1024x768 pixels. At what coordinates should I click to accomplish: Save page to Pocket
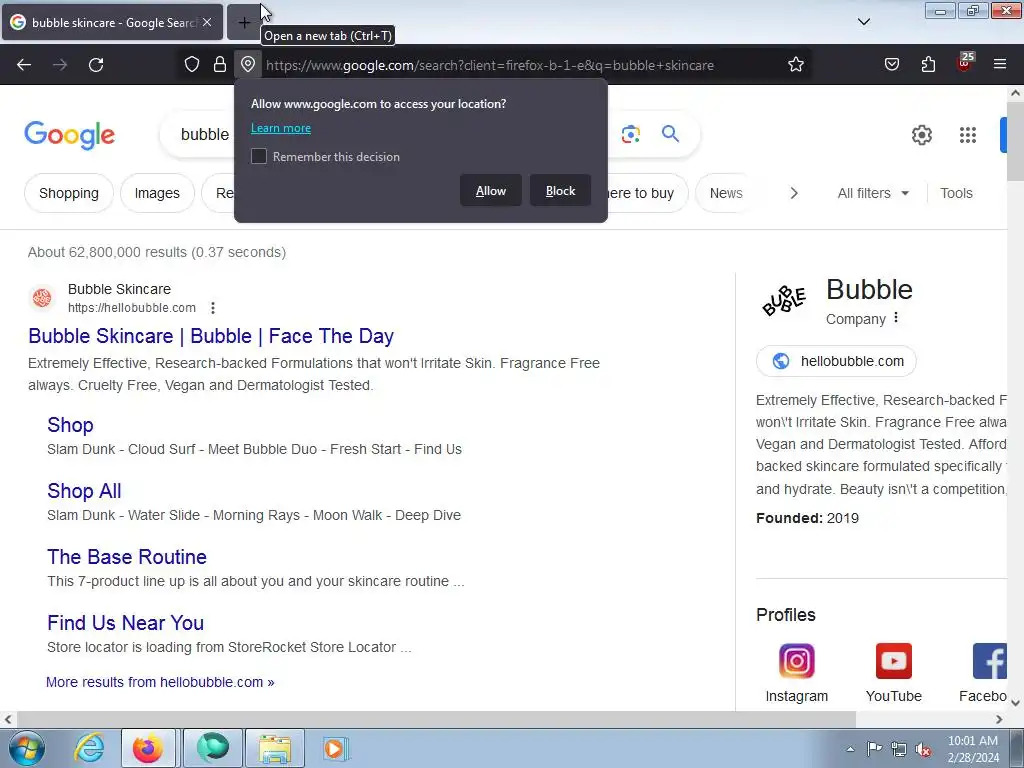click(891, 65)
